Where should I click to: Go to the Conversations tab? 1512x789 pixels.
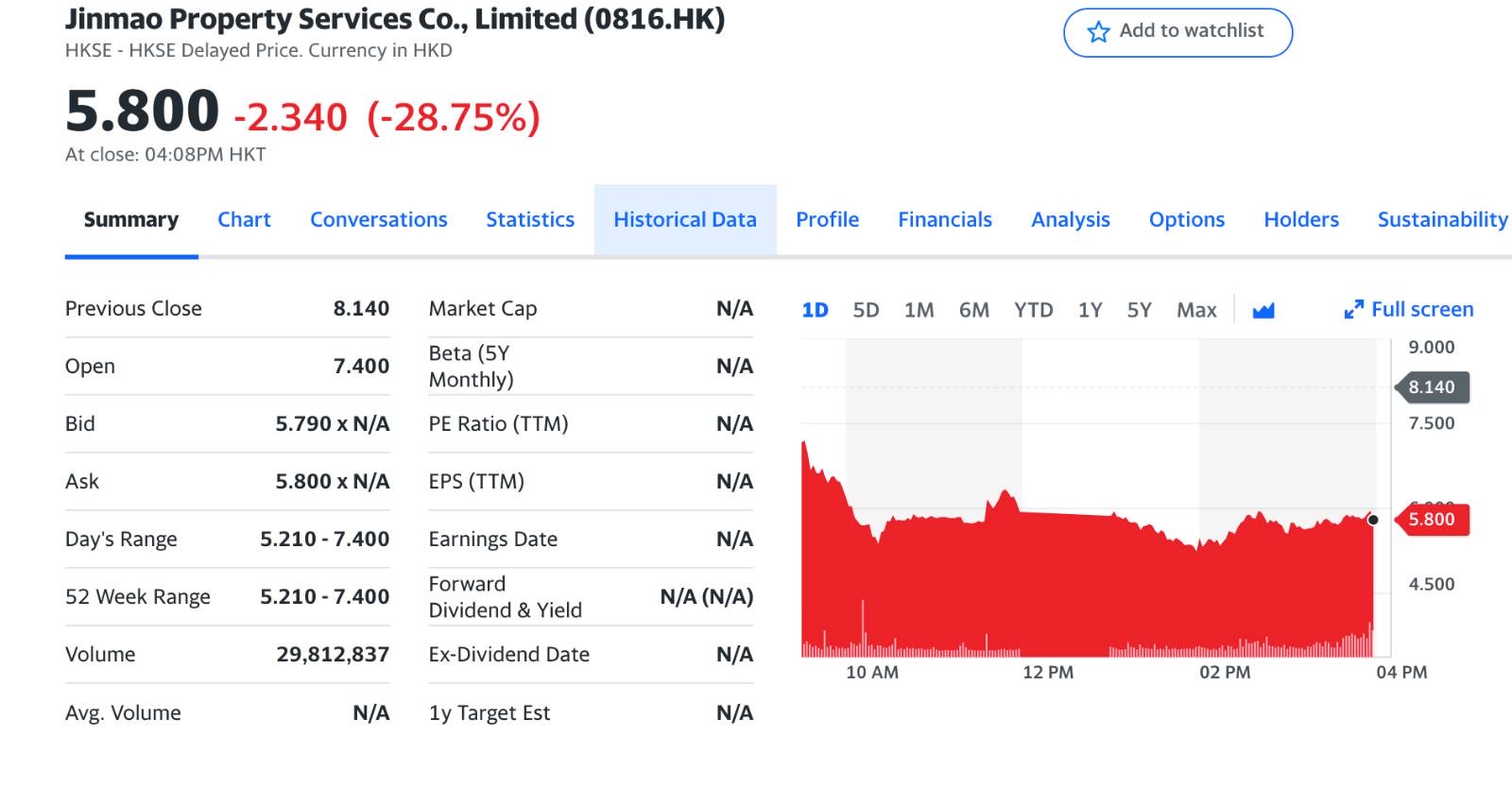tap(379, 219)
